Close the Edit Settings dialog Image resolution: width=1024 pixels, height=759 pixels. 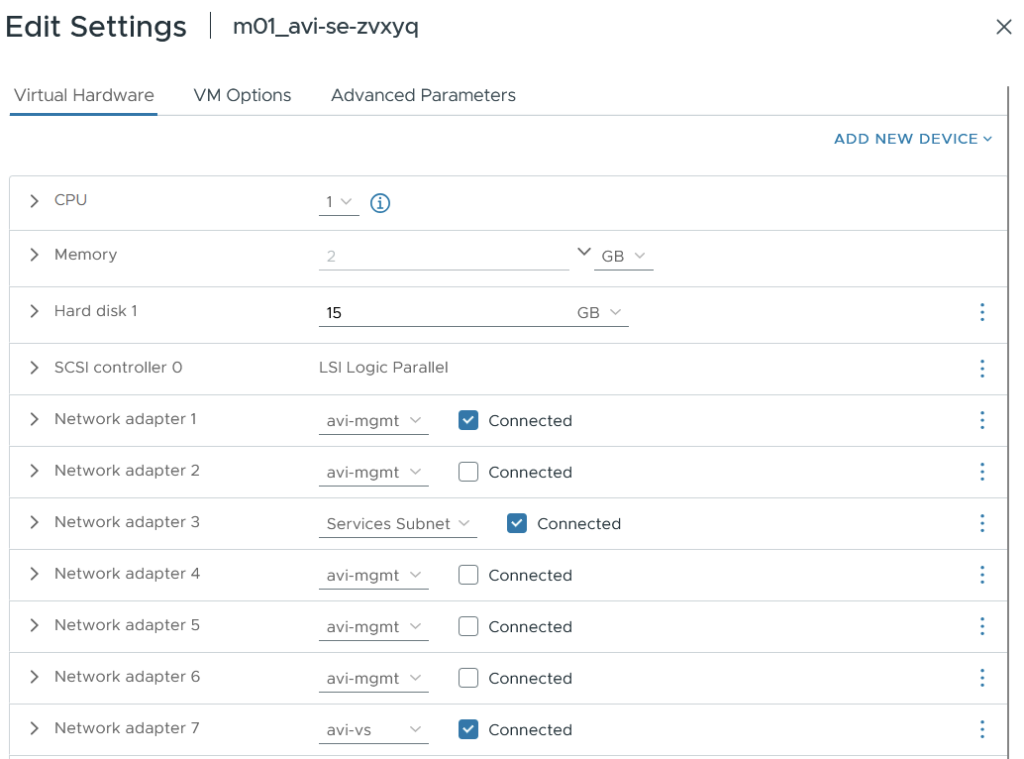pyautogui.click(x=1004, y=27)
